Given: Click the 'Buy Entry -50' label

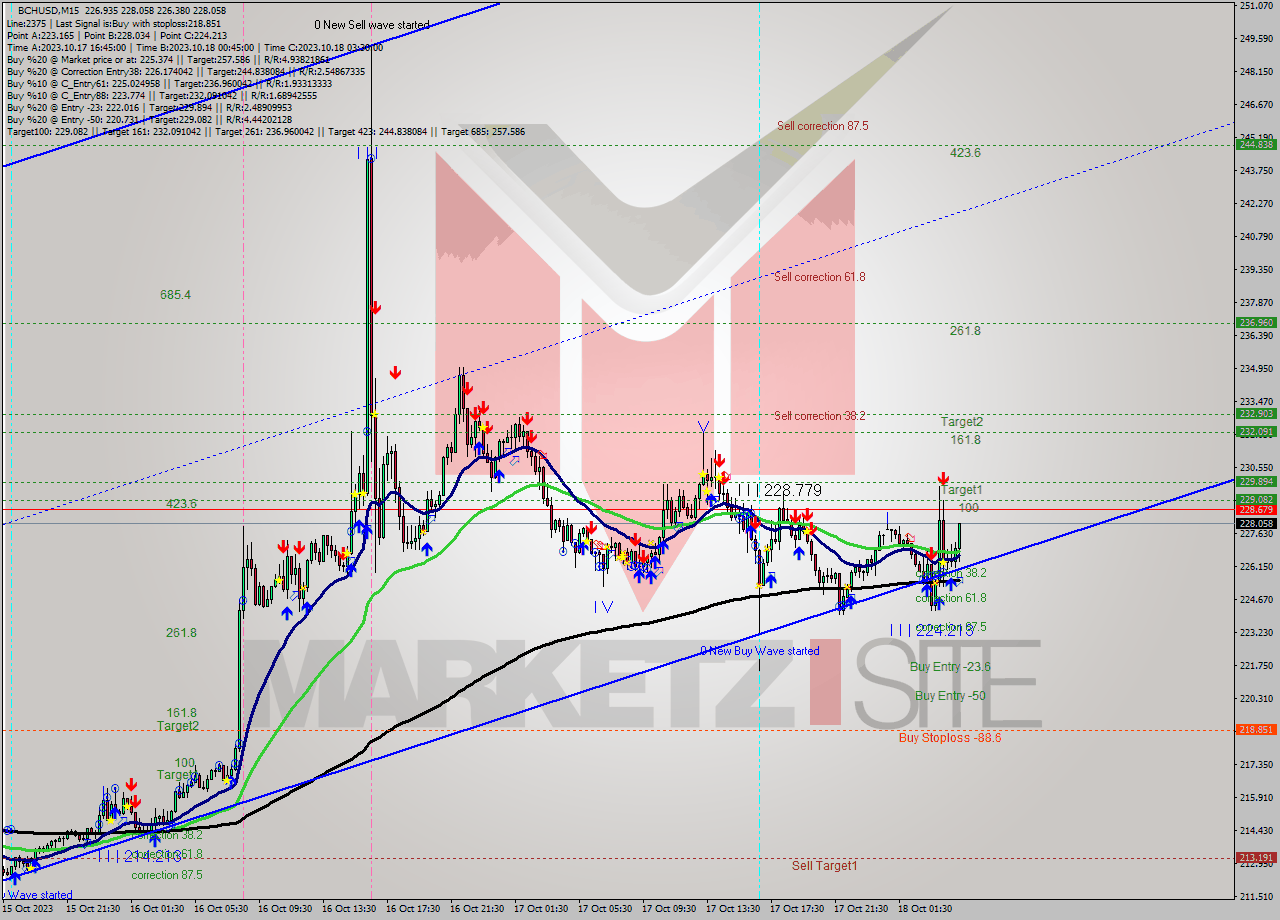Looking at the screenshot, I should coord(950,696).
